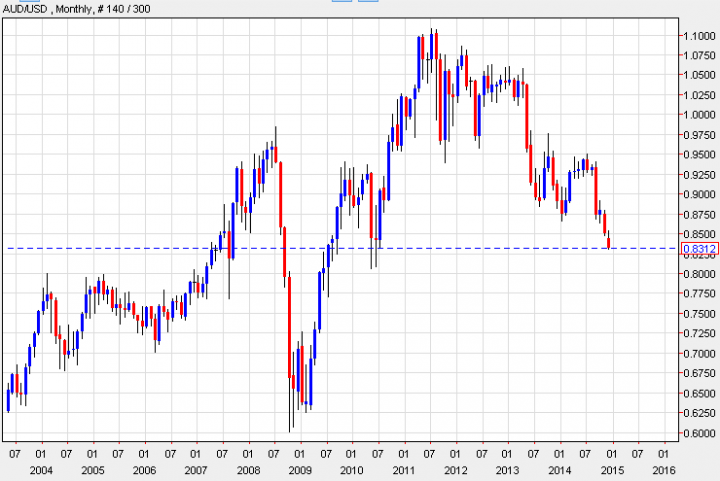The image size is (720, 481).
Task: Select the 2009 year label
Action: [x=300, y=470]
